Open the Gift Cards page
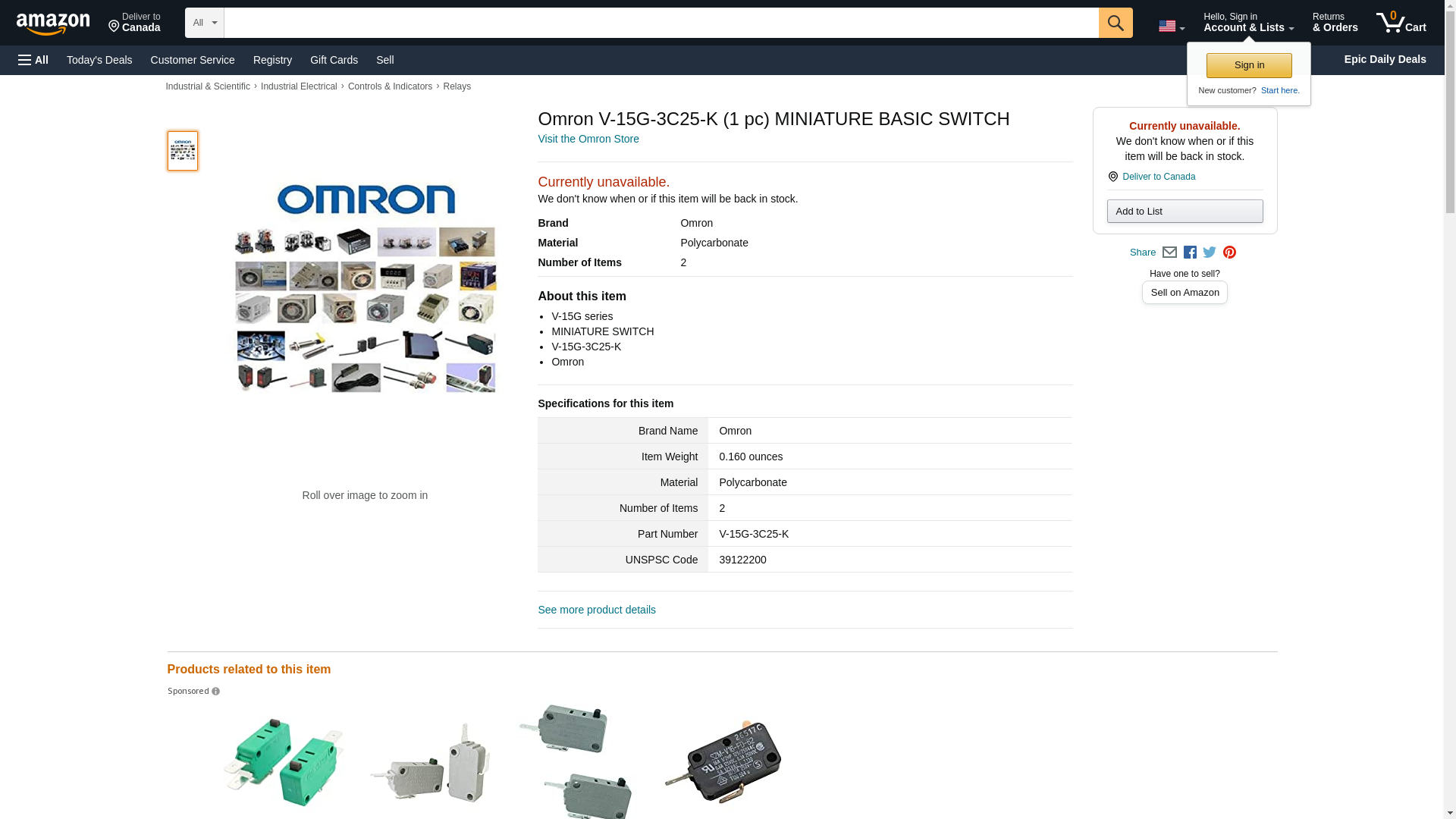This screenshot has width=1456, height=819. pos(334,60)
